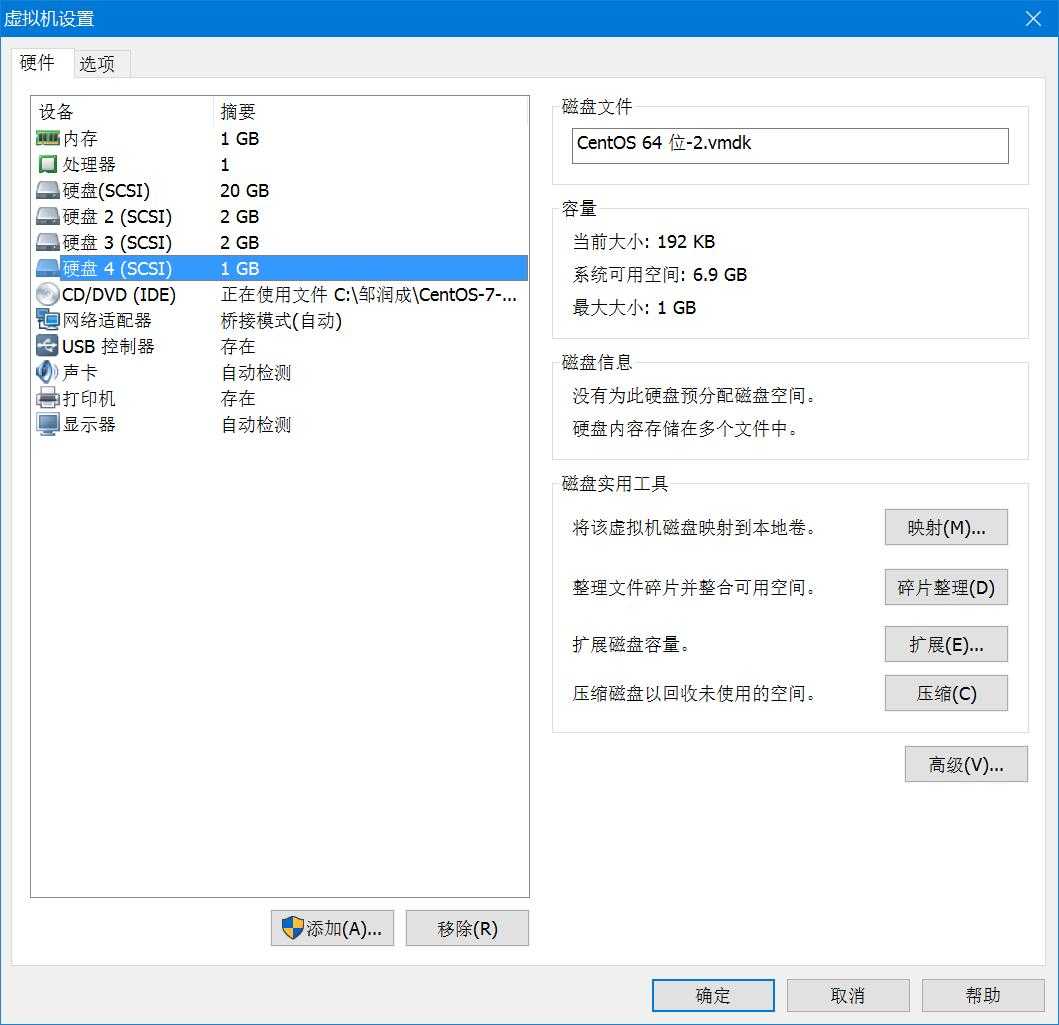1059x1025 pixels.
Task: Click inside the disk file name field
Action: pyautogui.click(x=790, y=146)
